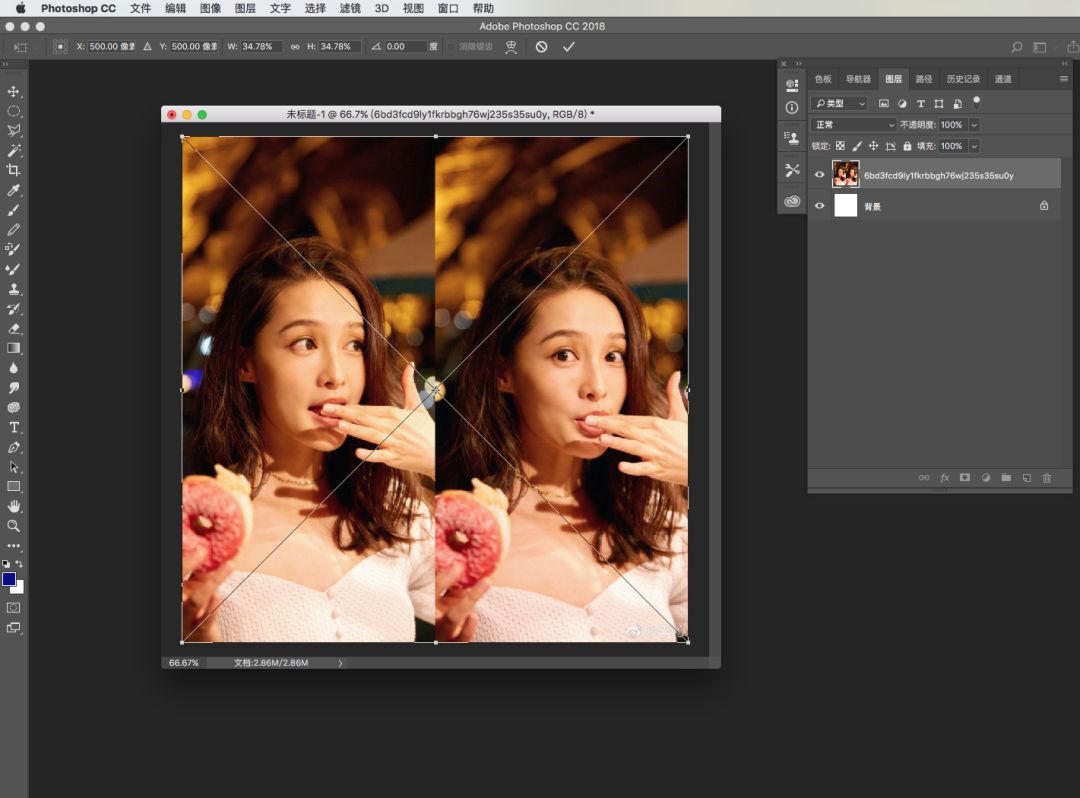Choose the Horizontal Type tool
The width and height of the screenshot is (1080, 798).
[x=14, y=427]
